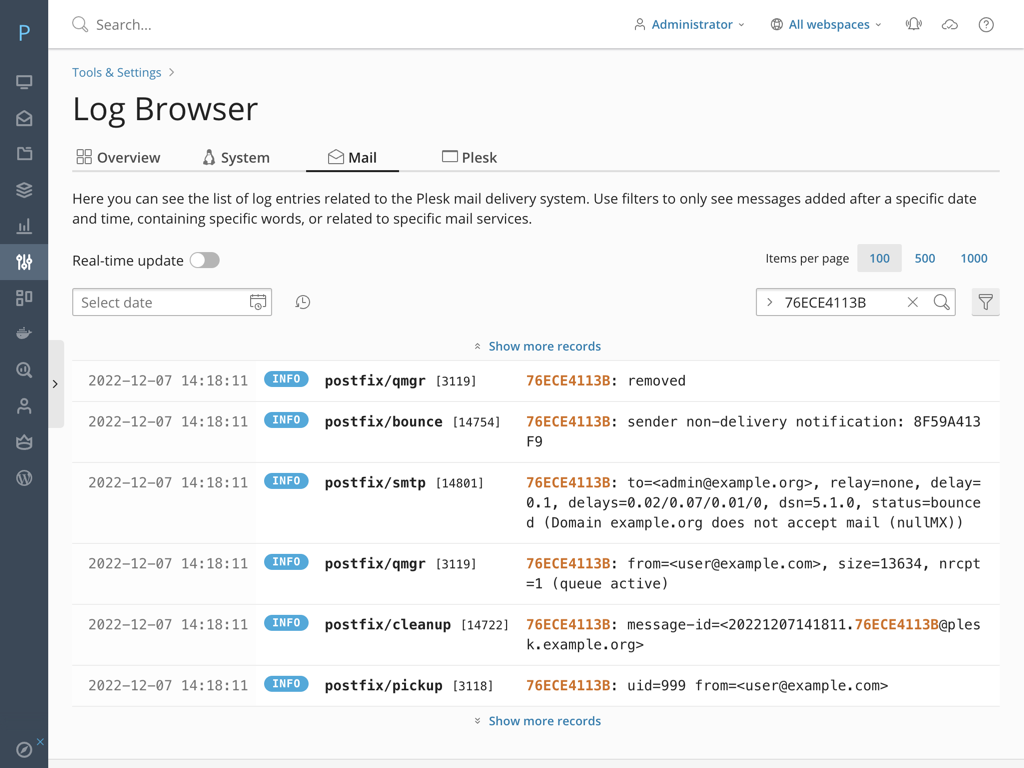This screenshot has height=768, width=1024.
Task: Click bottom Show more records link
Action: [545, 721]
